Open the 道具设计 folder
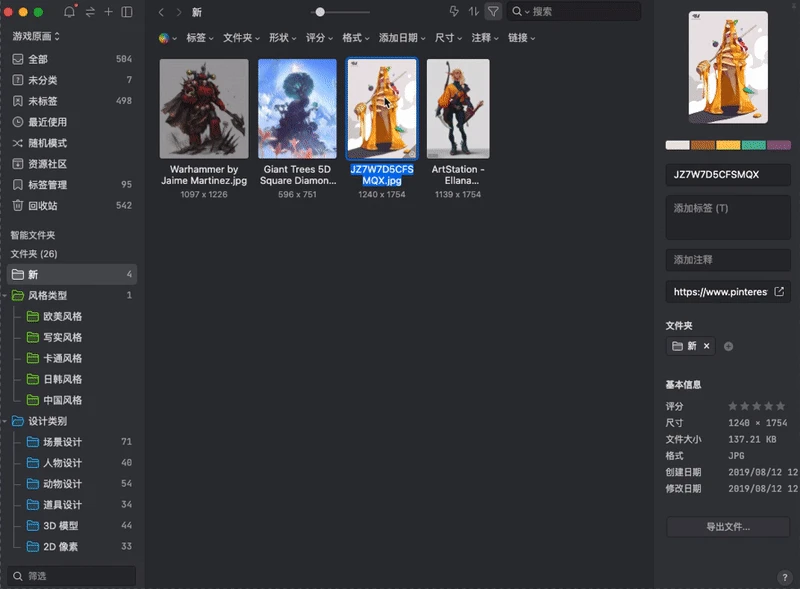The width and height of the screenshot is (800, 589). 72,505
